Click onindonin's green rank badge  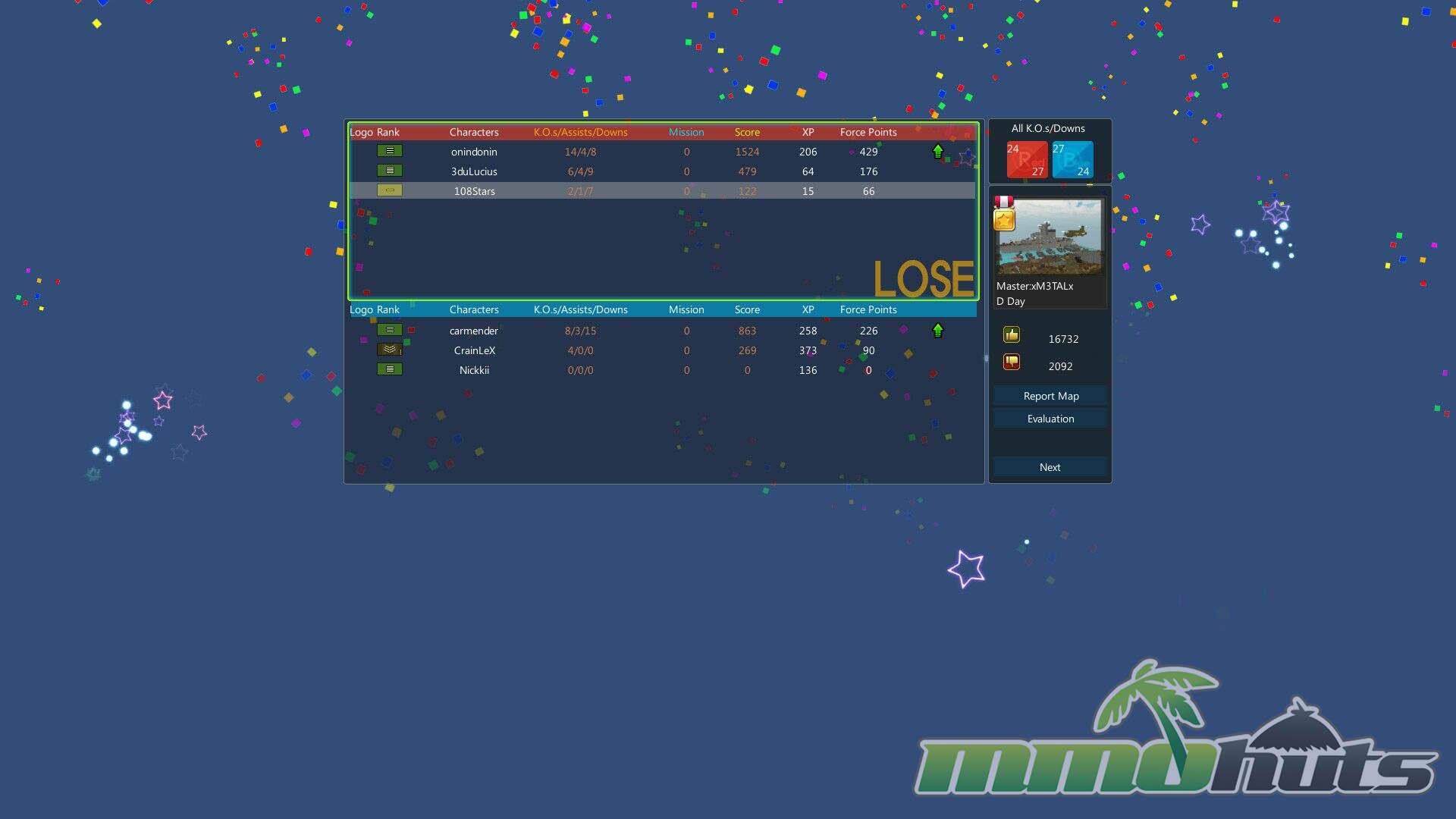(389, 151)
